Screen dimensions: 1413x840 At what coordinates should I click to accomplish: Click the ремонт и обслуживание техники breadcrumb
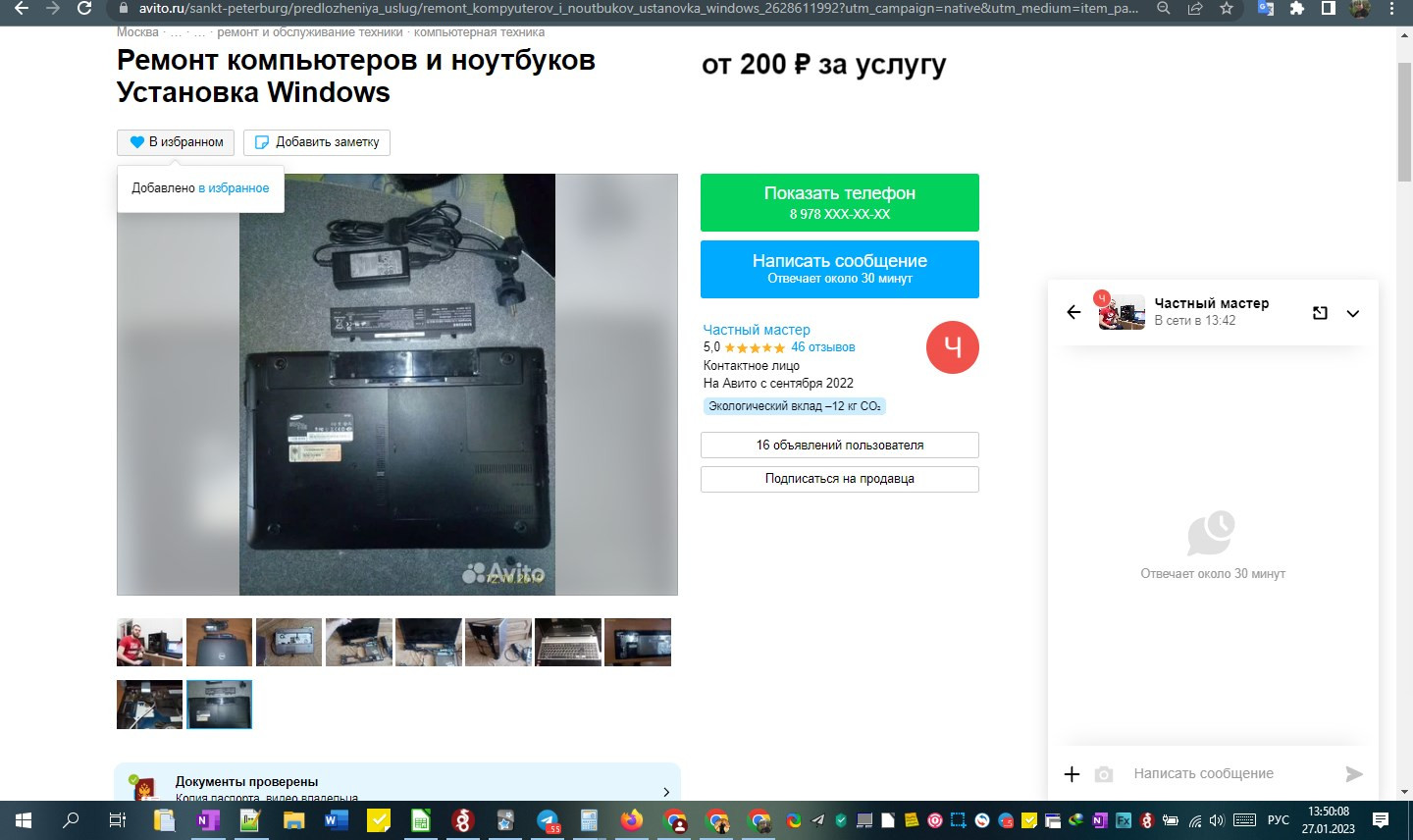pos(310,32)
